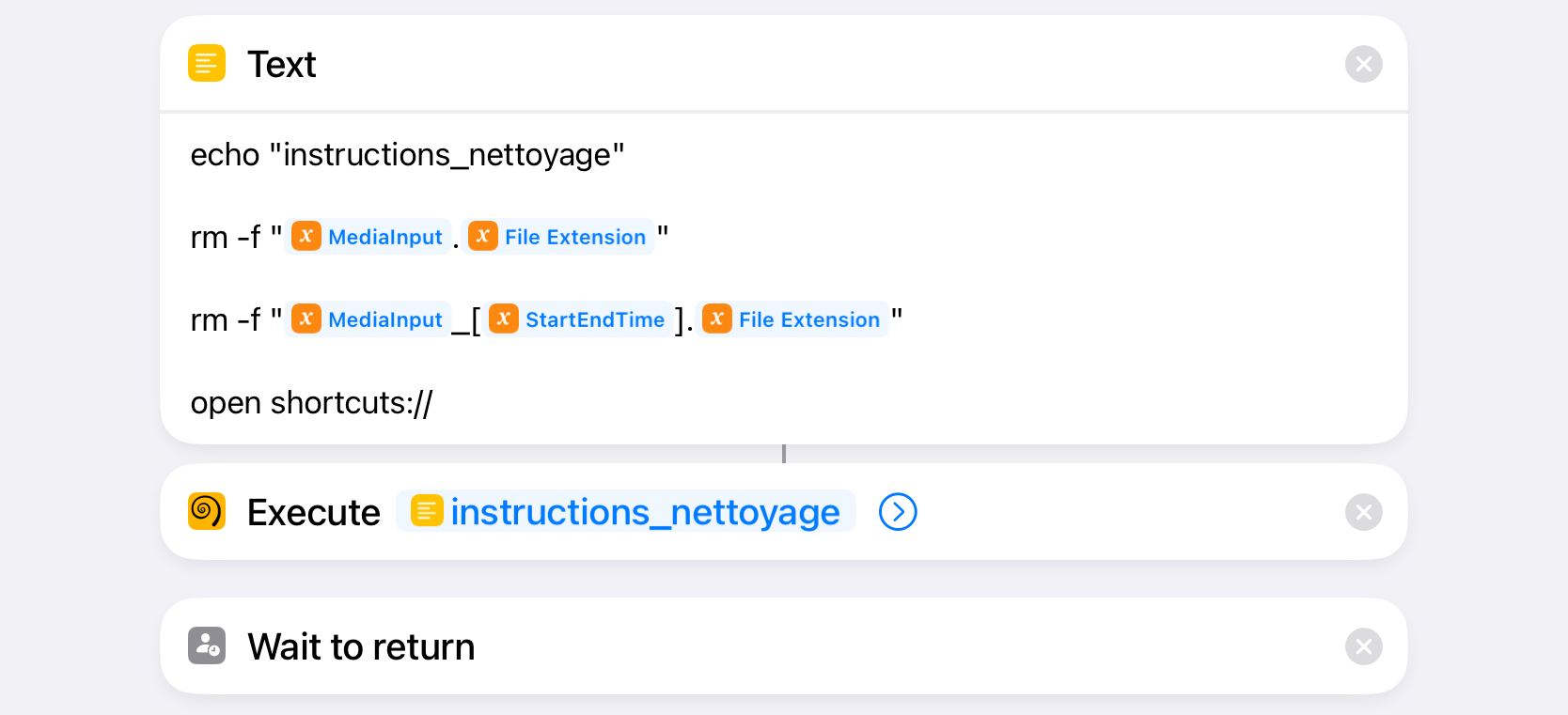This screenshot has width=1568, height=715.
Task: Select the MediaInput variable in first rm line
Action: (384, 237)
